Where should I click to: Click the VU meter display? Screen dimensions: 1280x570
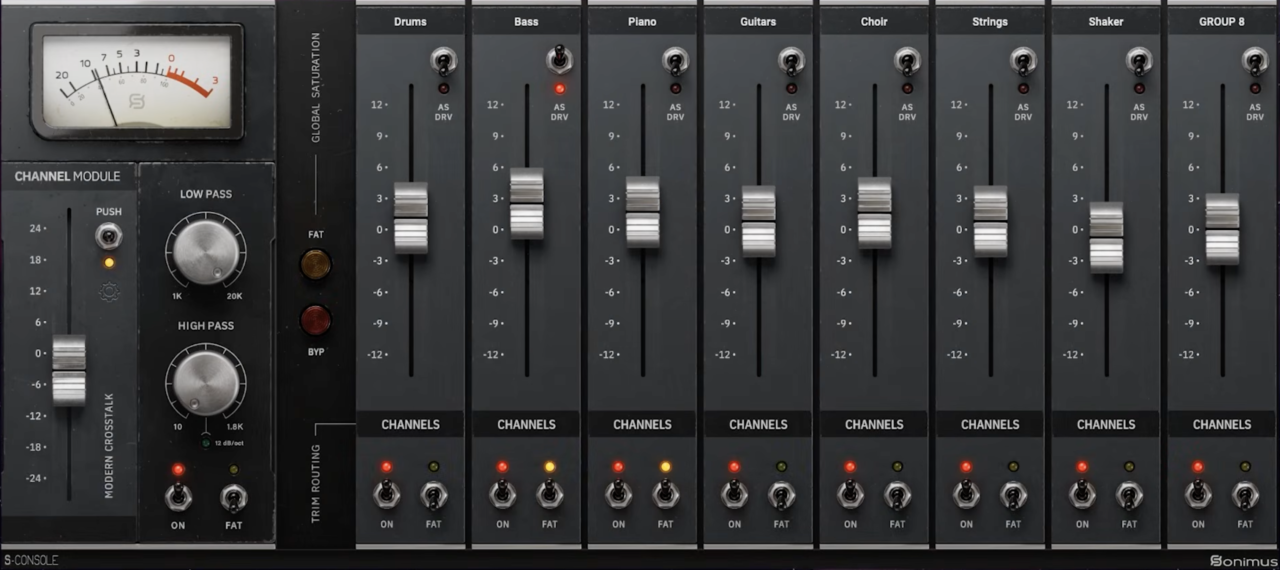(x=137, y=81)
